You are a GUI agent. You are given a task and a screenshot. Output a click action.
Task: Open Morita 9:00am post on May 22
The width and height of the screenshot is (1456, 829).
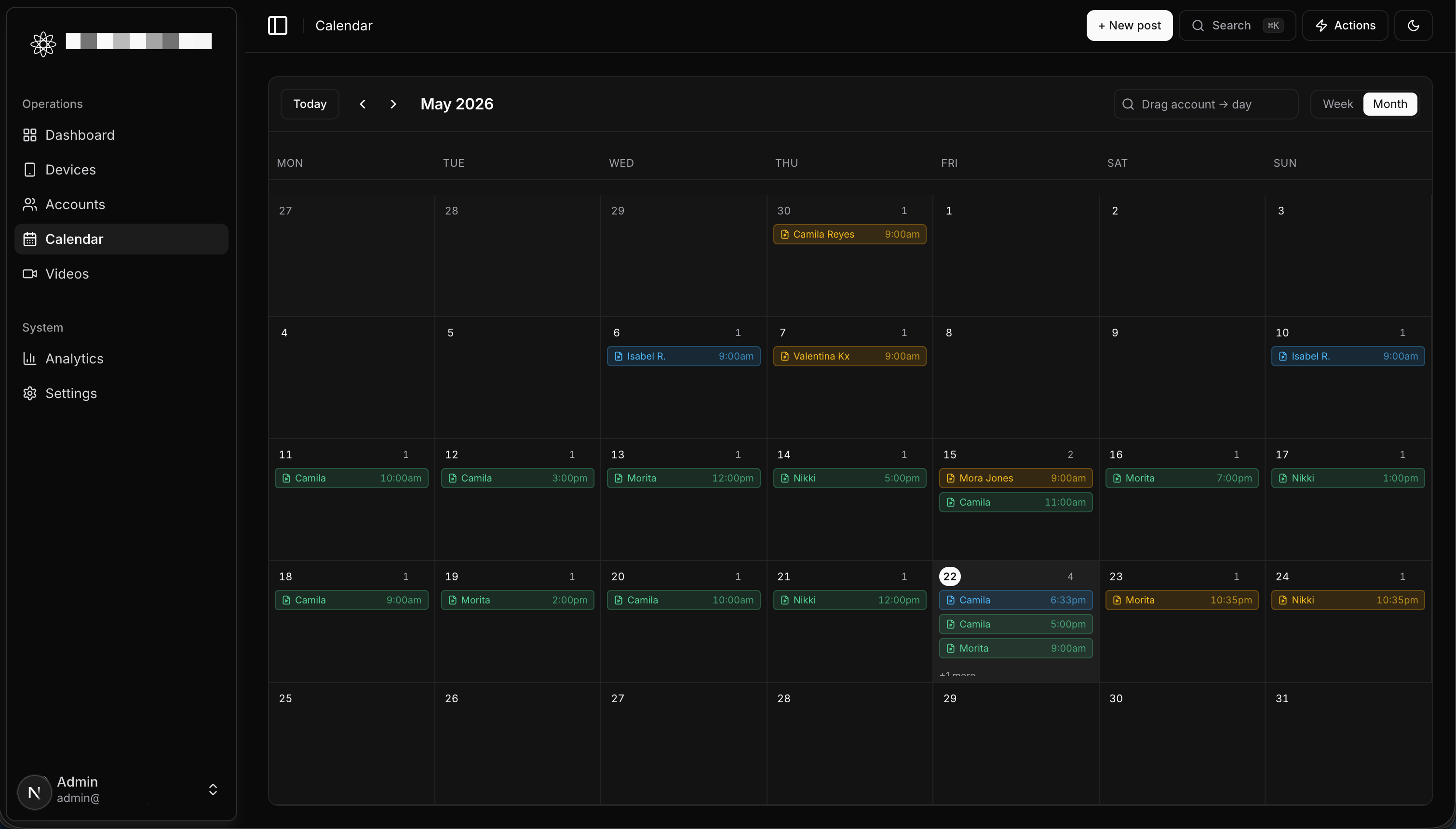coord(1016,649)
